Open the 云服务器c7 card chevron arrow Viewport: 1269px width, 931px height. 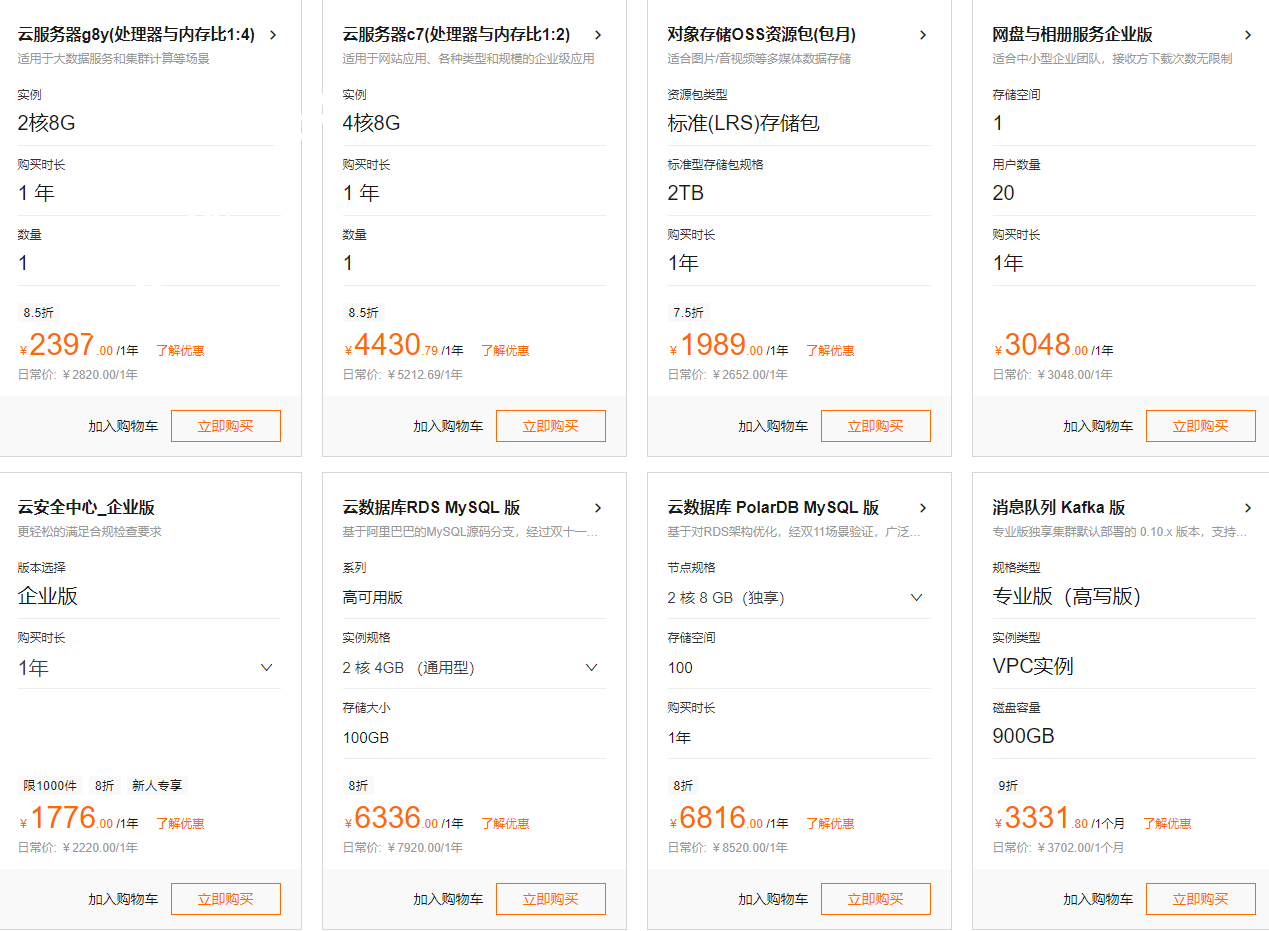click(598, 35)
